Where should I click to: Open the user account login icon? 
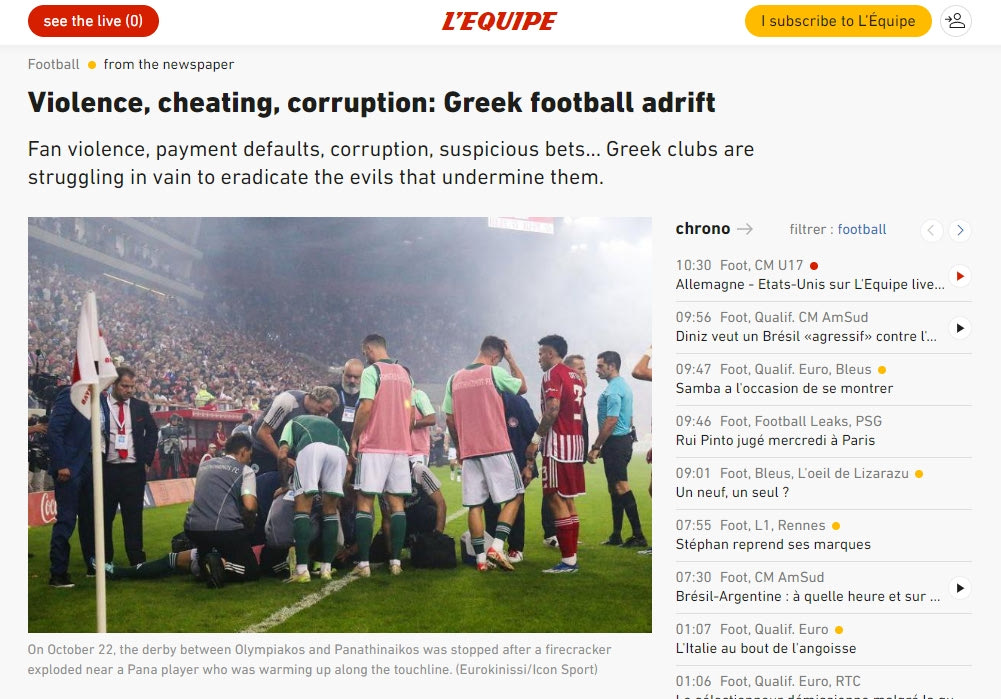[956, 21]
